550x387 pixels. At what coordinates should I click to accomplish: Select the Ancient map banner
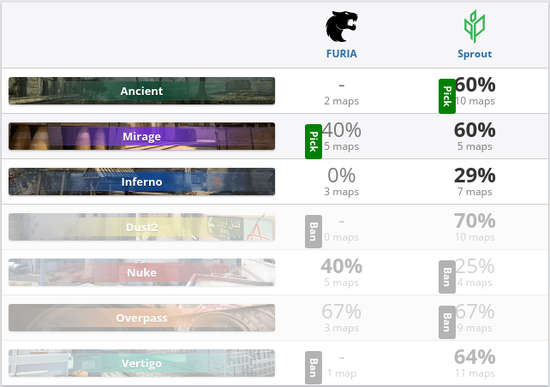[x=142, y=91]
